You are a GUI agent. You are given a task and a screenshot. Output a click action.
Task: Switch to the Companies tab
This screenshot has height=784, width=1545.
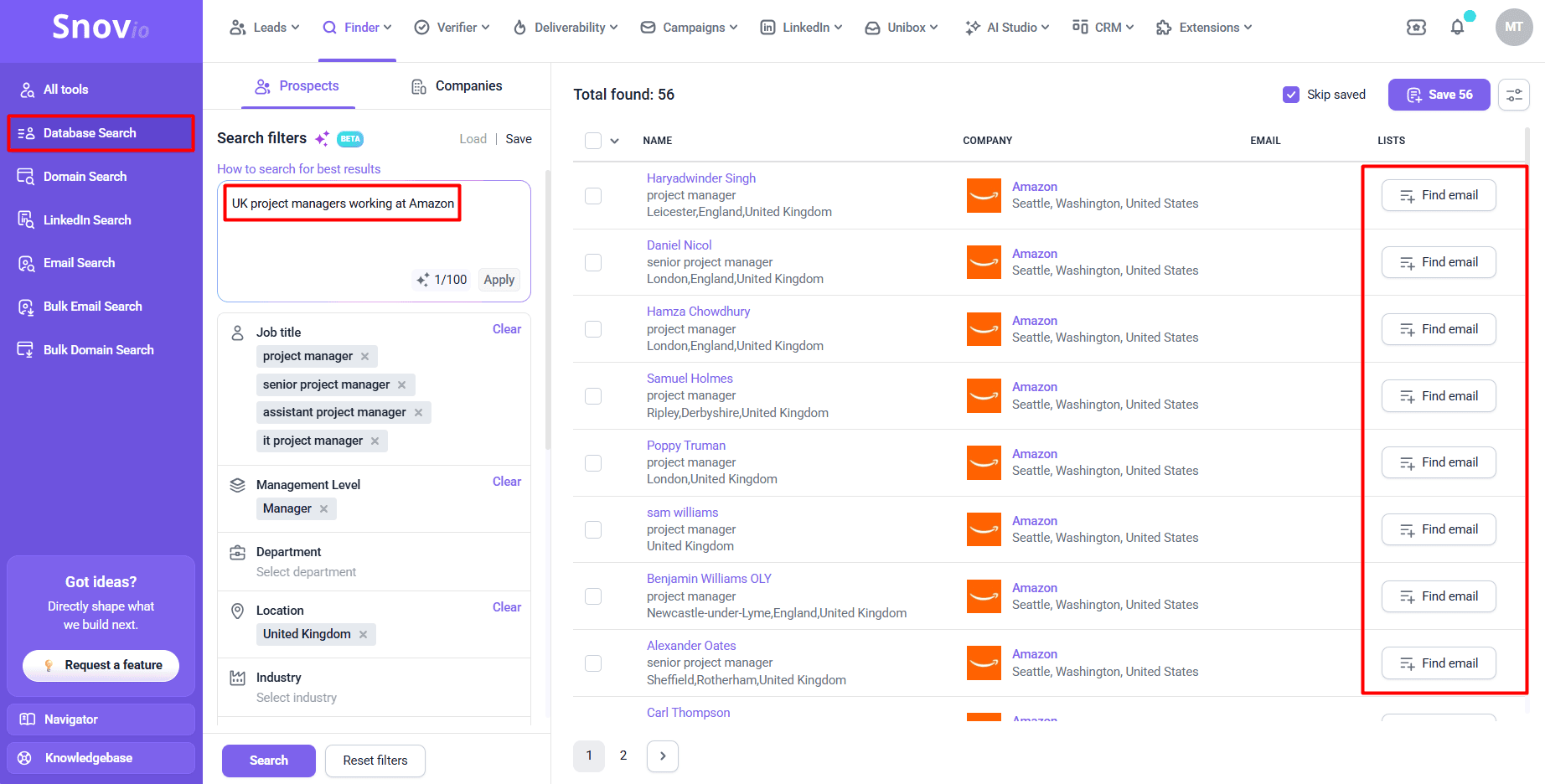pyautogui.click(x=457, y=86)
